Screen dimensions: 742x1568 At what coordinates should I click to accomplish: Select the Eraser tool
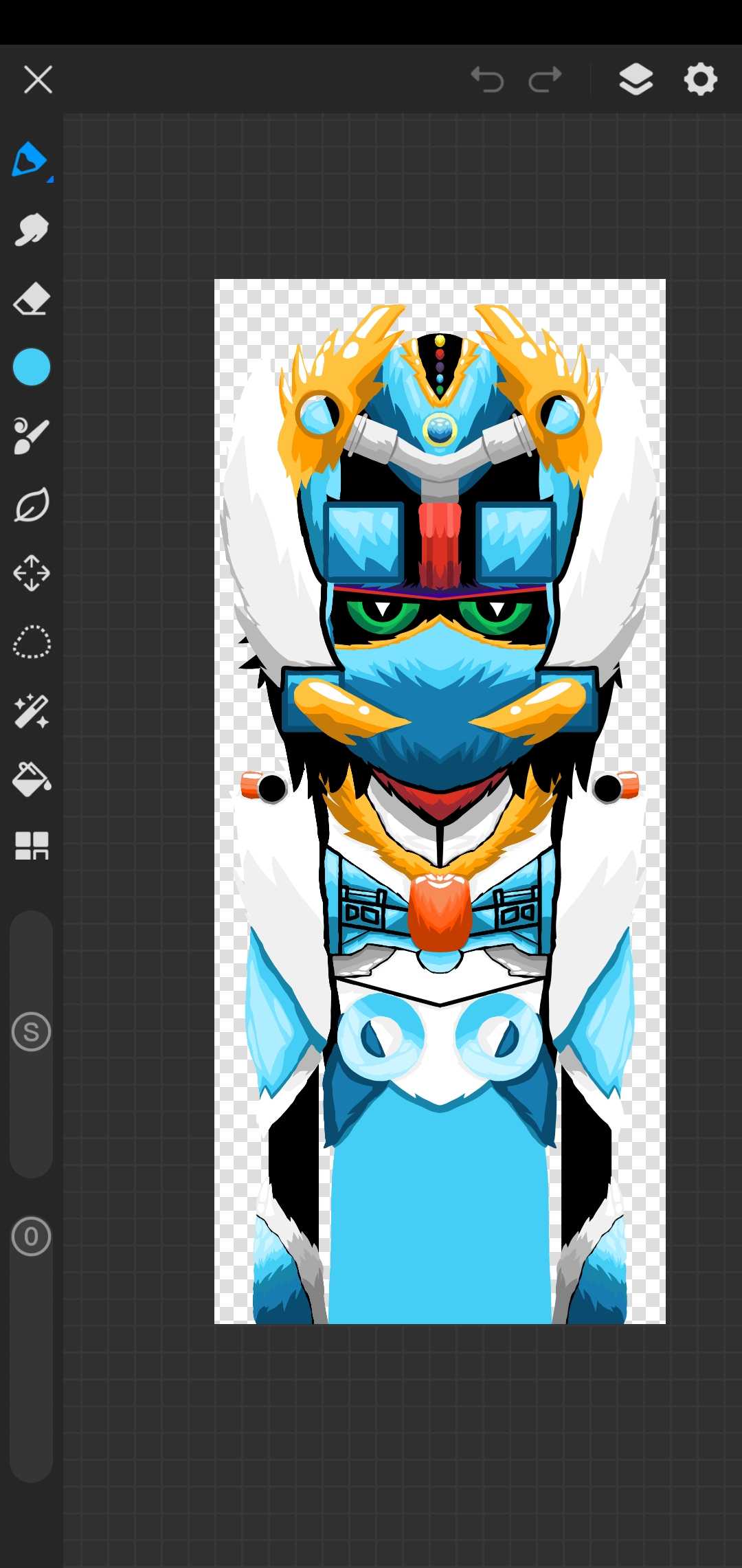[x=32, y=299]
